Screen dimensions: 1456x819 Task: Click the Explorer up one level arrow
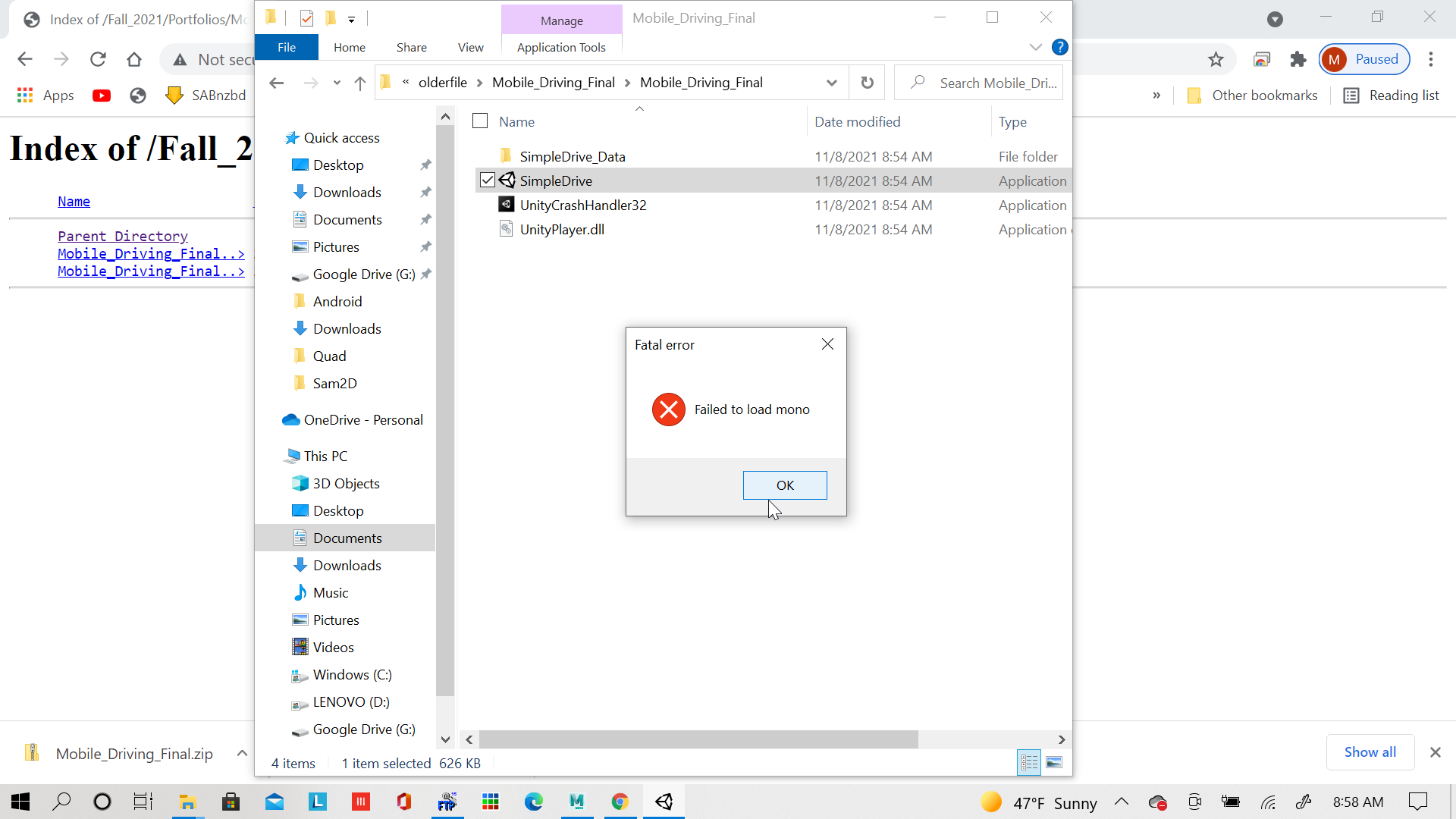click(360, 83)
